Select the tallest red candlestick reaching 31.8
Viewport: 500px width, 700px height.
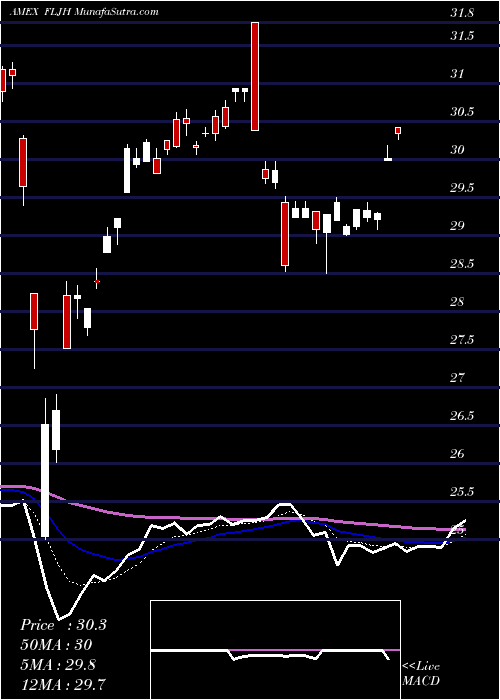[x=255, y=76]
